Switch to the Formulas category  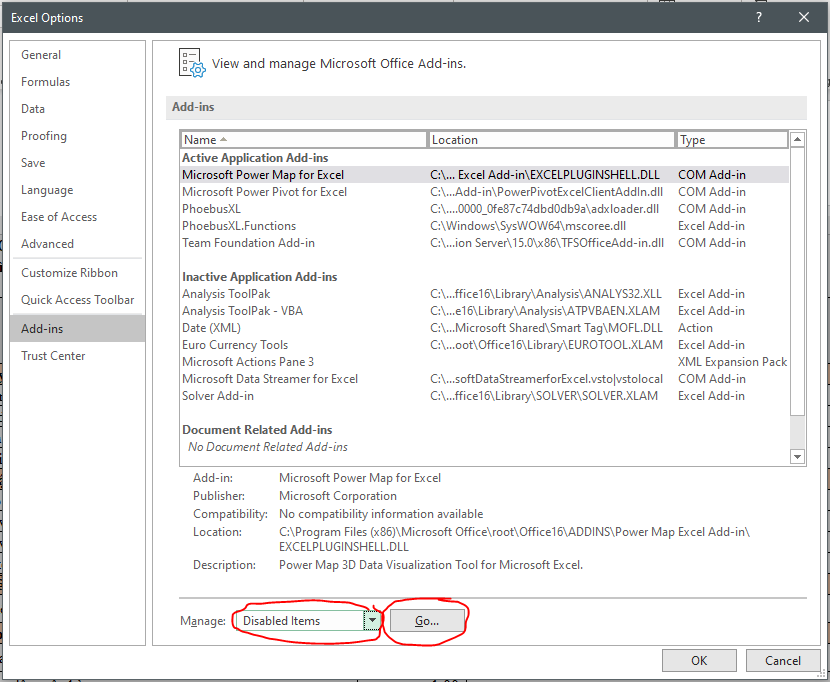(x=45, y=82)
